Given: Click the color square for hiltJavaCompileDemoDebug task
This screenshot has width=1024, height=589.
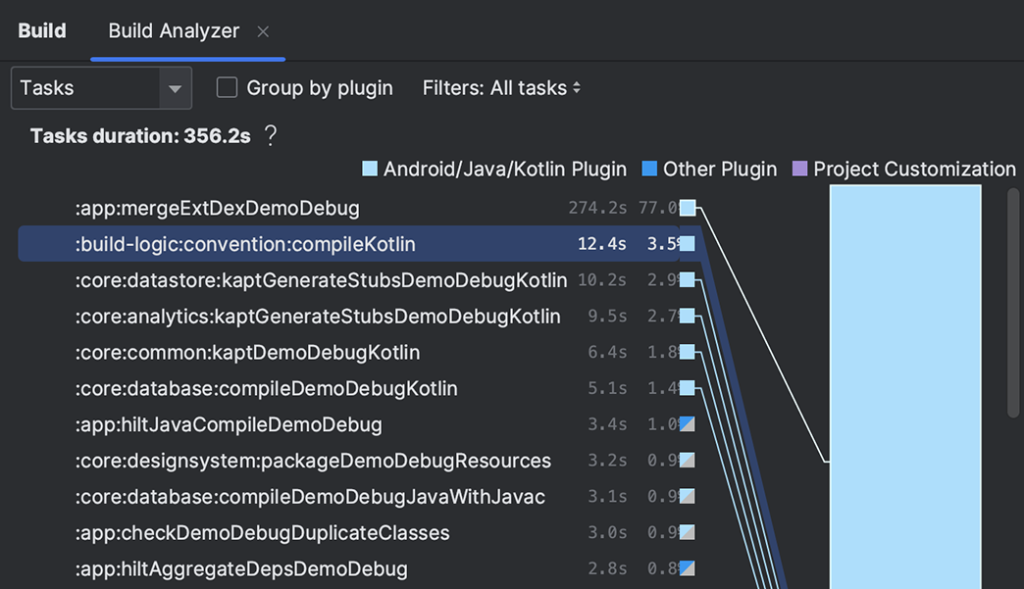Looking at the screenshot, I should (687, 424).
